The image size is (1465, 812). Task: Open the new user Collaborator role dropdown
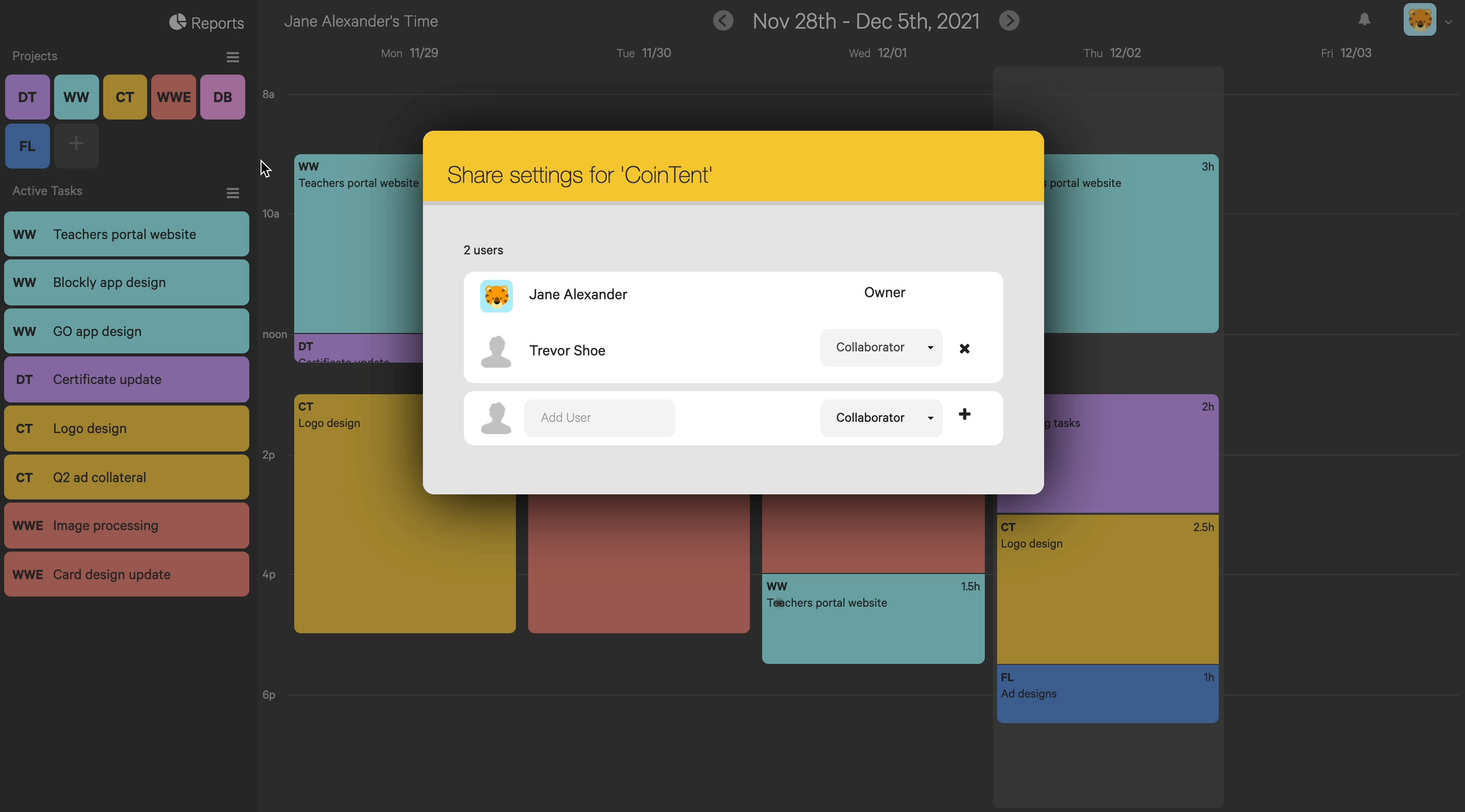point(881,418)
